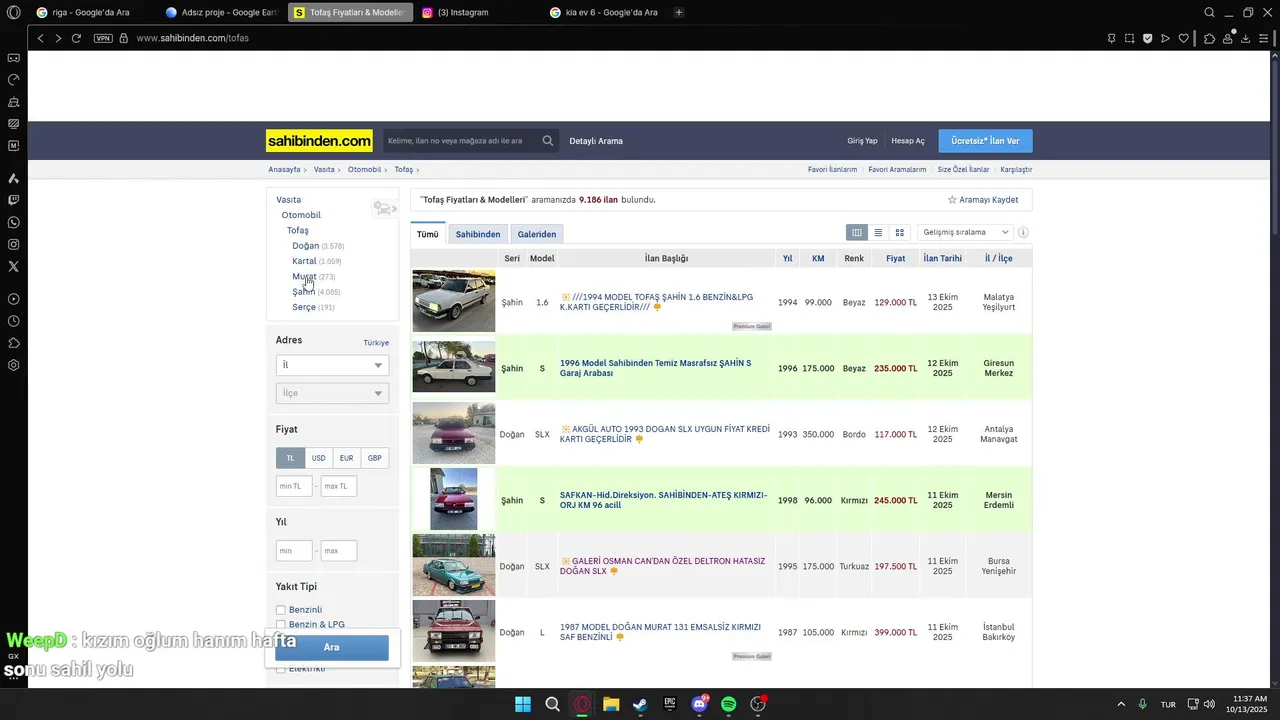The height and width of the screenshot is (720, 1280).
Task: Open ad blocker shield icon
Action: click(1148, 38)
